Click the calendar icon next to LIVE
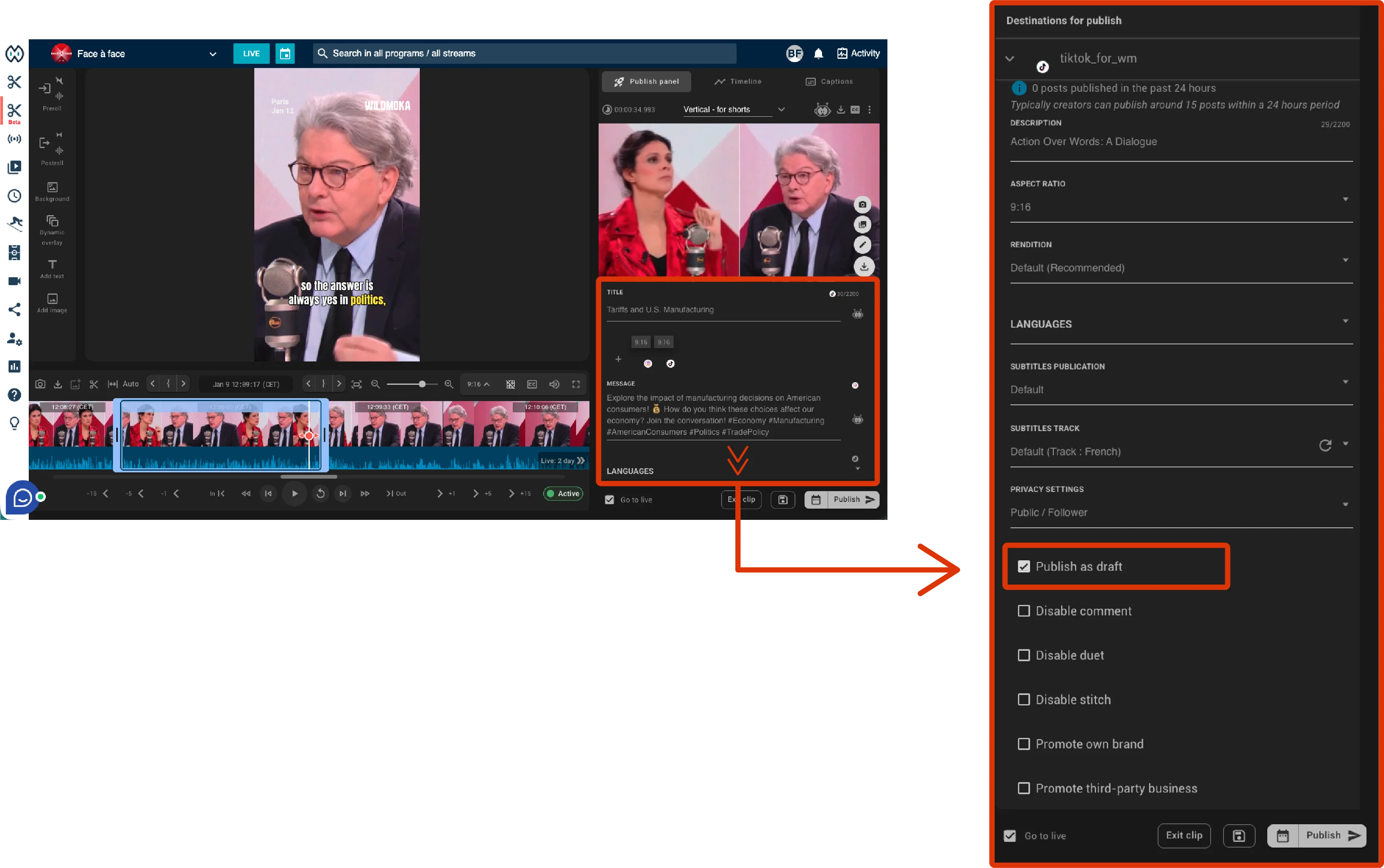The height and width of the screenshot is (868, 1384). (285, 53)
